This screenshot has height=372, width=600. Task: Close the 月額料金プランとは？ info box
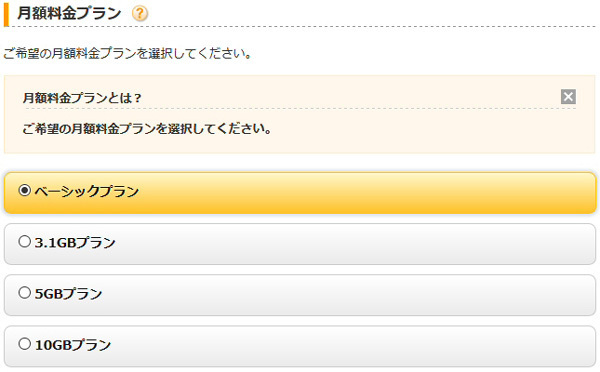coord(568,96)
